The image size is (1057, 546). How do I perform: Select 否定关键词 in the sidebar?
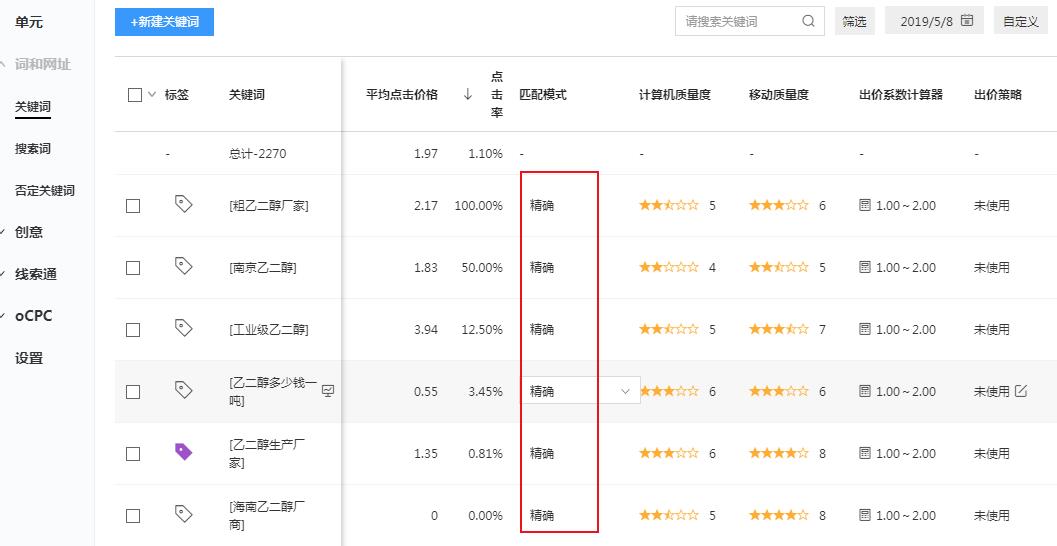pos(44,190)
